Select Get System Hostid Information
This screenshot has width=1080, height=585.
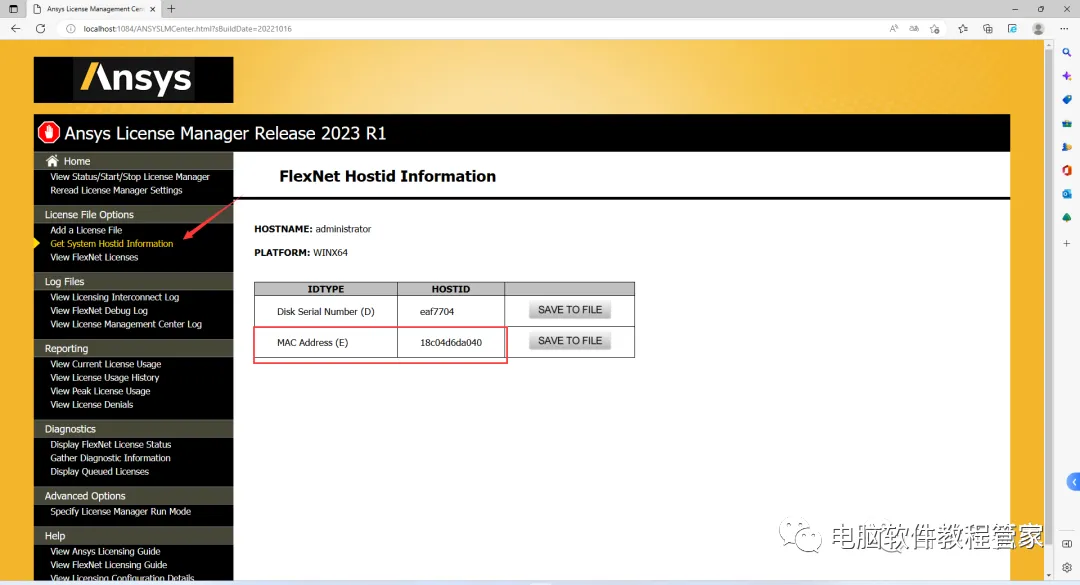click(112, 244)
